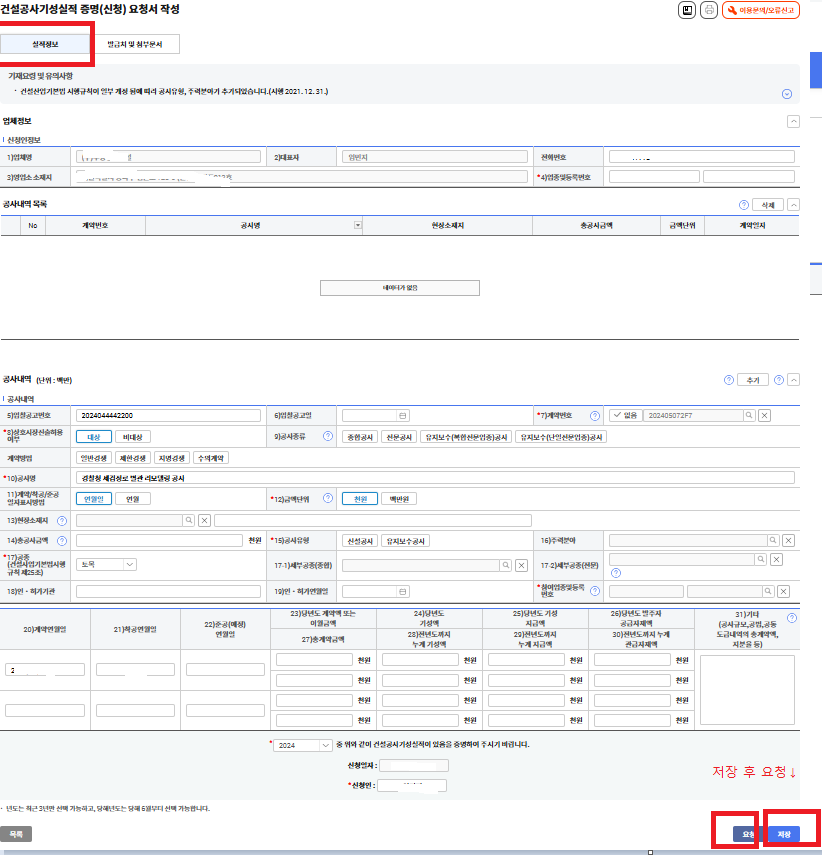Collapse the 공사내역 목록 section
This screenshot has height=855, width=822.
(x=794, y=205)
